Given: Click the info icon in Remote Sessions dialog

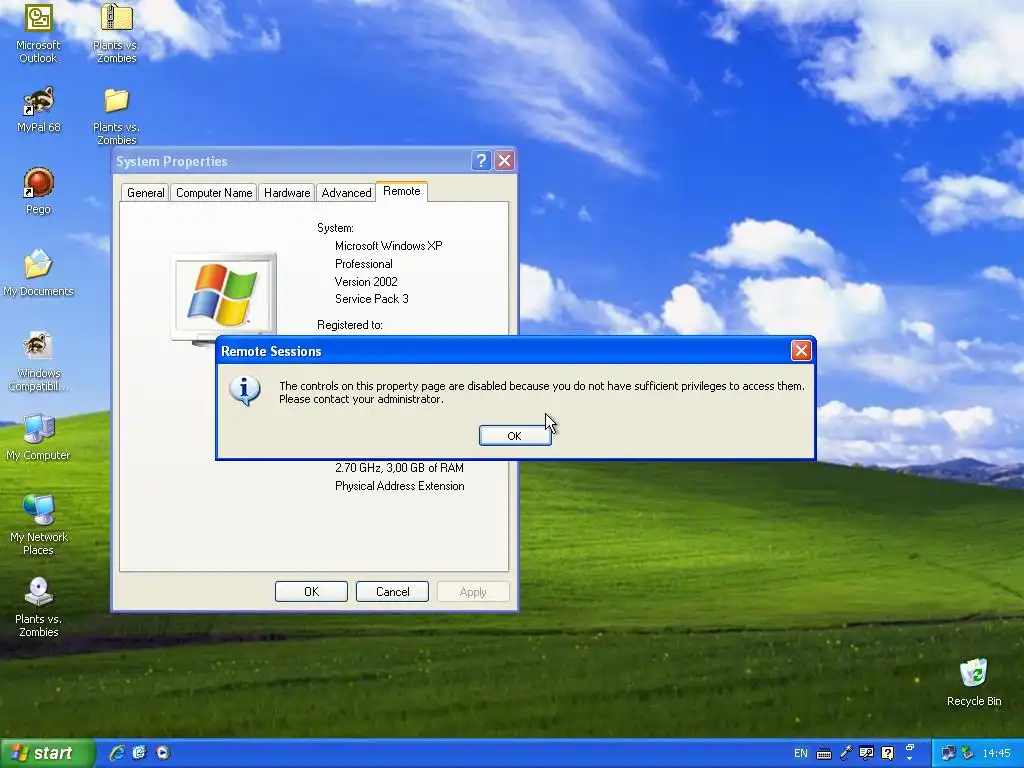Looking at the screenshot, I should point(245,391).
